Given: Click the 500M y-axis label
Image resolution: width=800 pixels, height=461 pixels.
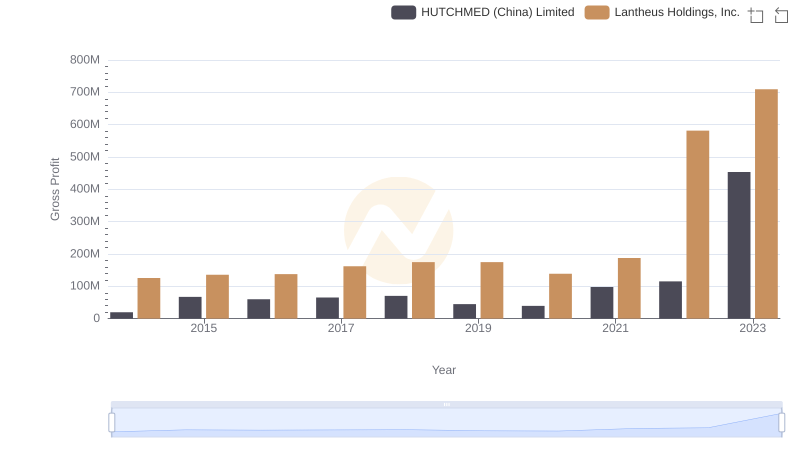Looking at the screenshot, I should point(85,157).
